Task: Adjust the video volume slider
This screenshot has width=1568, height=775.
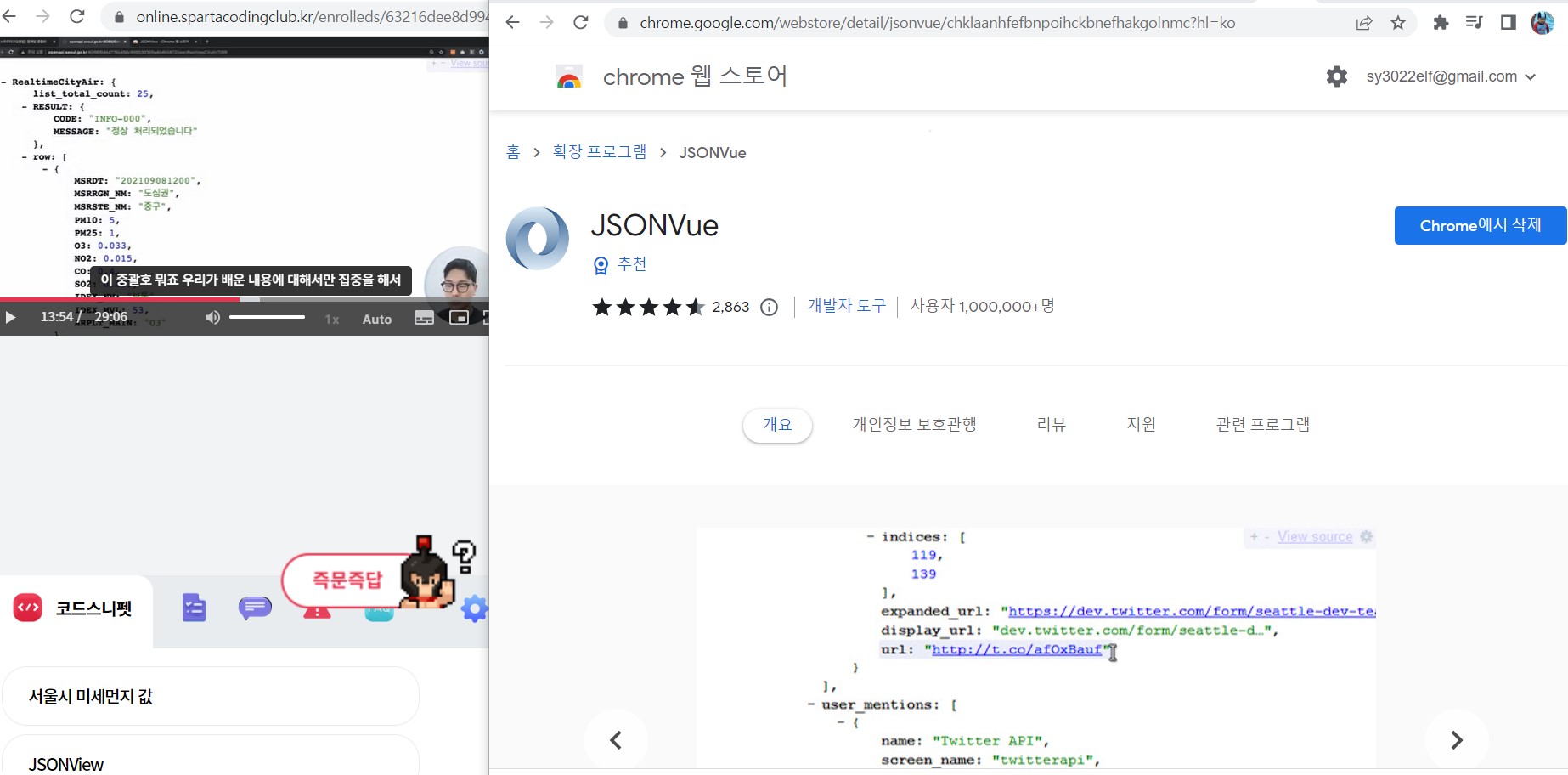Action: 267,317
